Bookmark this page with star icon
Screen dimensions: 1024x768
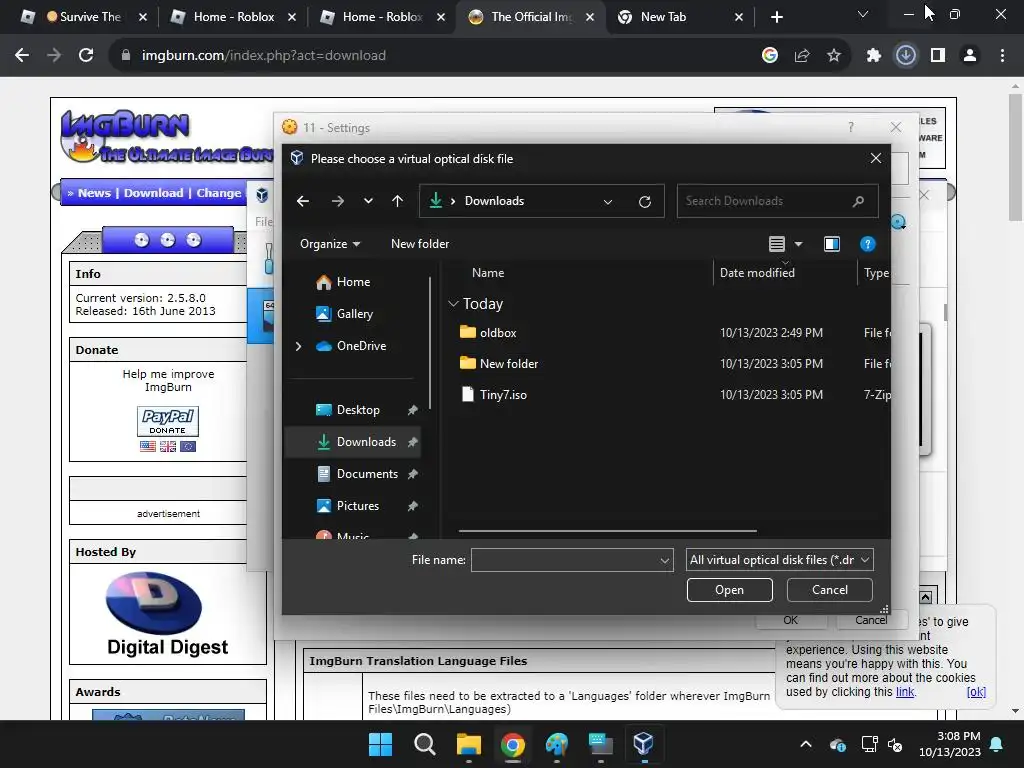tap(833, 56)
